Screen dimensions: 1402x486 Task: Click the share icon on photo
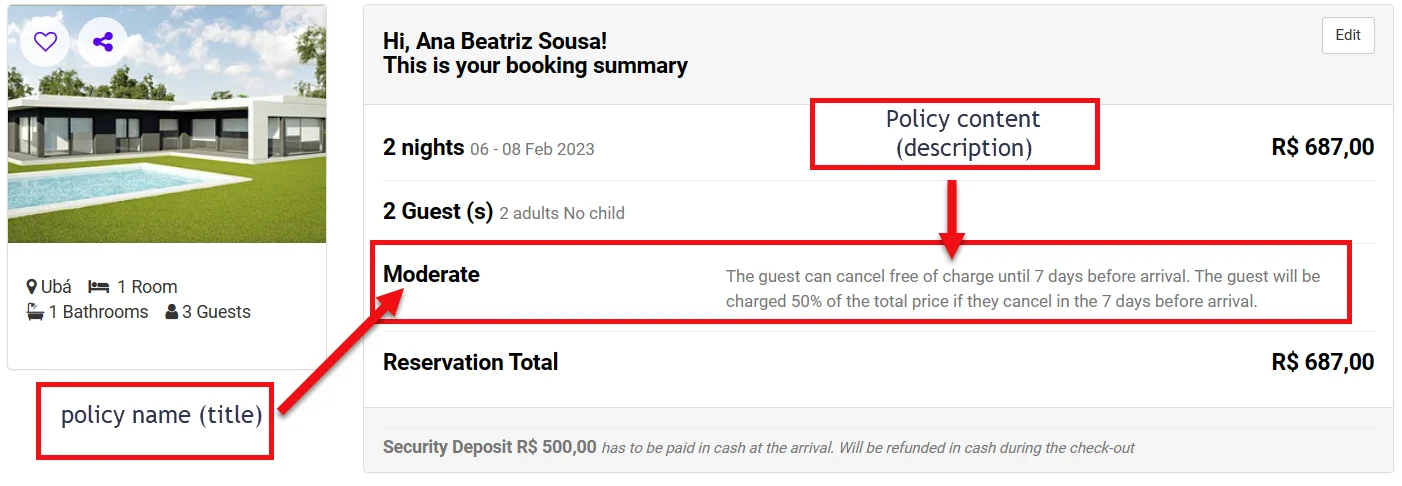point(102,42)
